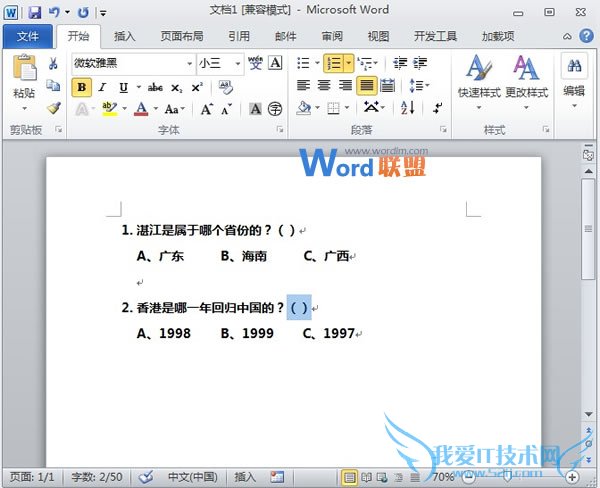The height and width of the screenshot is (488, 600).
Task: Click 中文(中国) language indicator
Action: (193, 477)
